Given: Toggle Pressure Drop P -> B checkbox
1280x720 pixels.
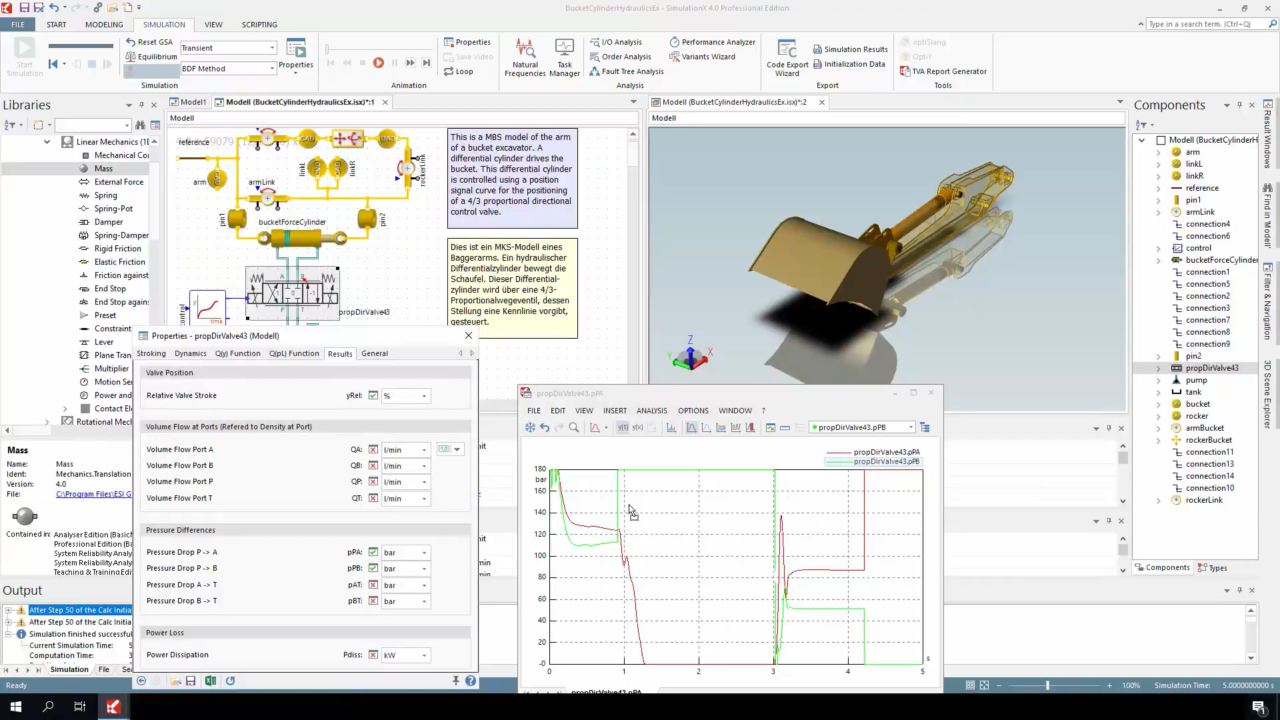Looking at the screenshot, I should point(373,568).
